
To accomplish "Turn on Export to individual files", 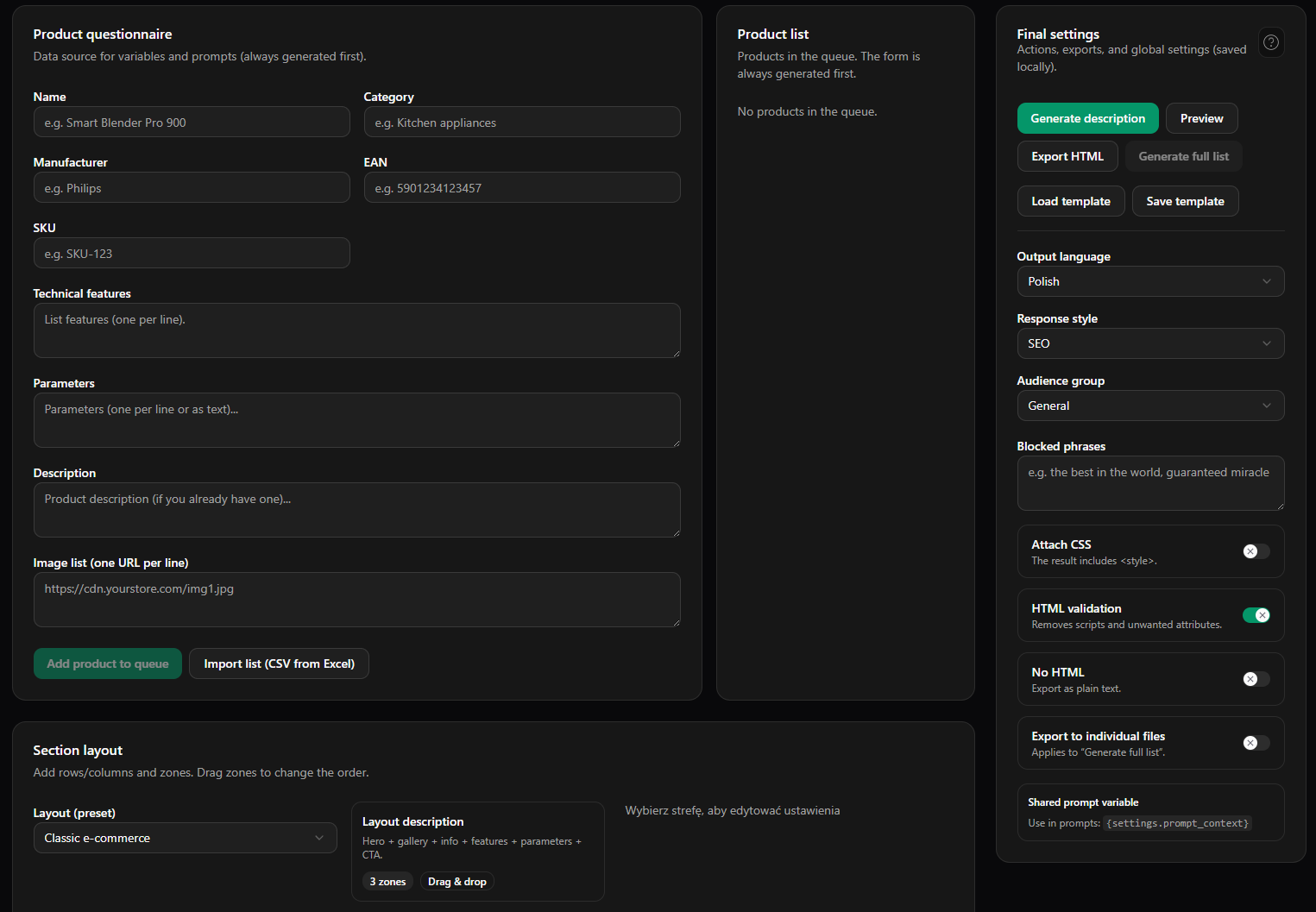I will click(x=1256, y=743).
